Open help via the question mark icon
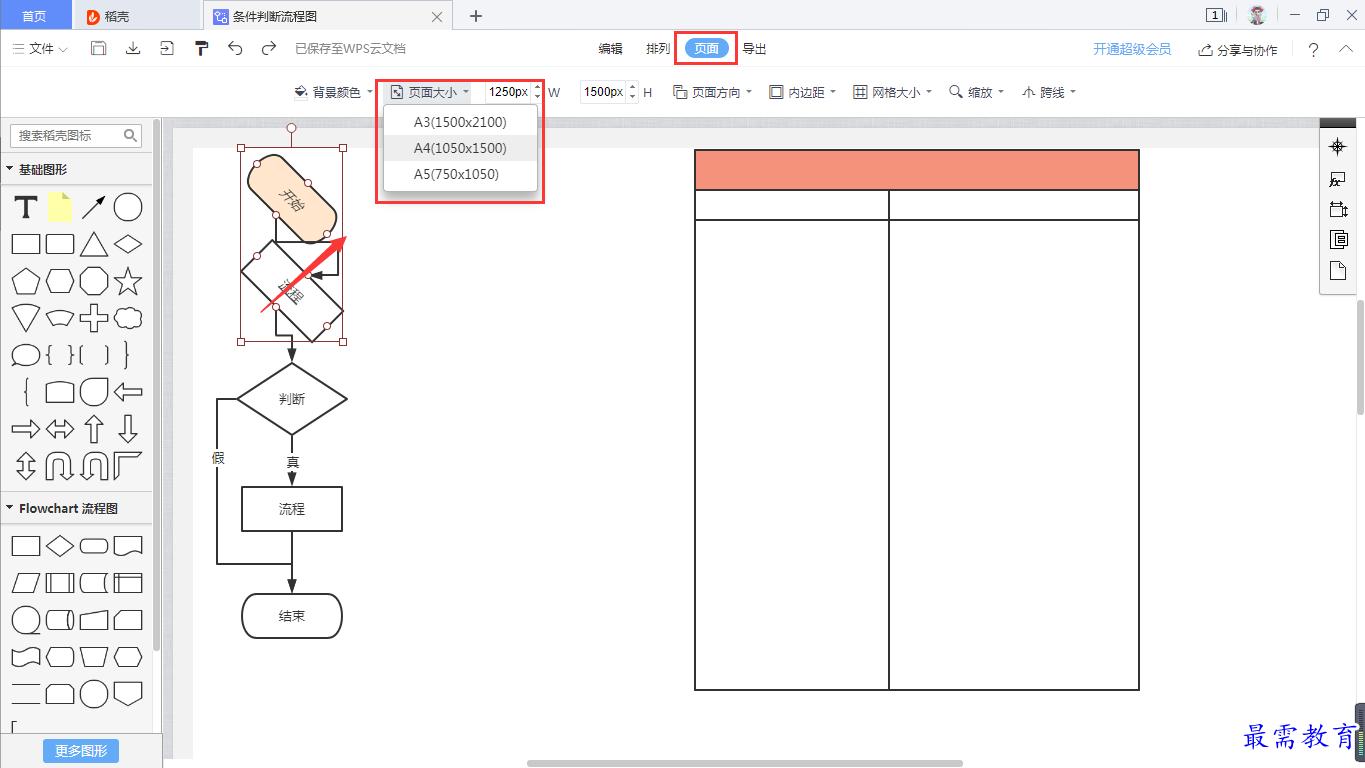The height and width of the screenshot is (768, 1365). point(1313,49)
